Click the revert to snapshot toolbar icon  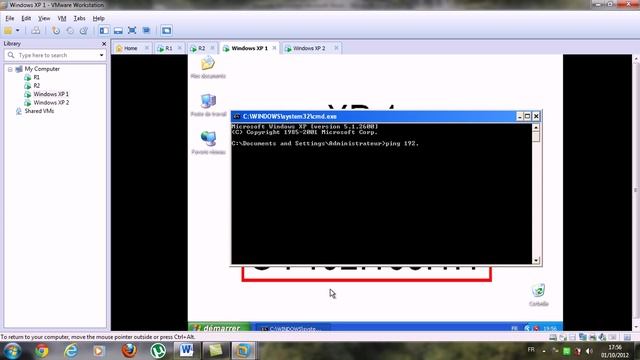pos(70,31)
